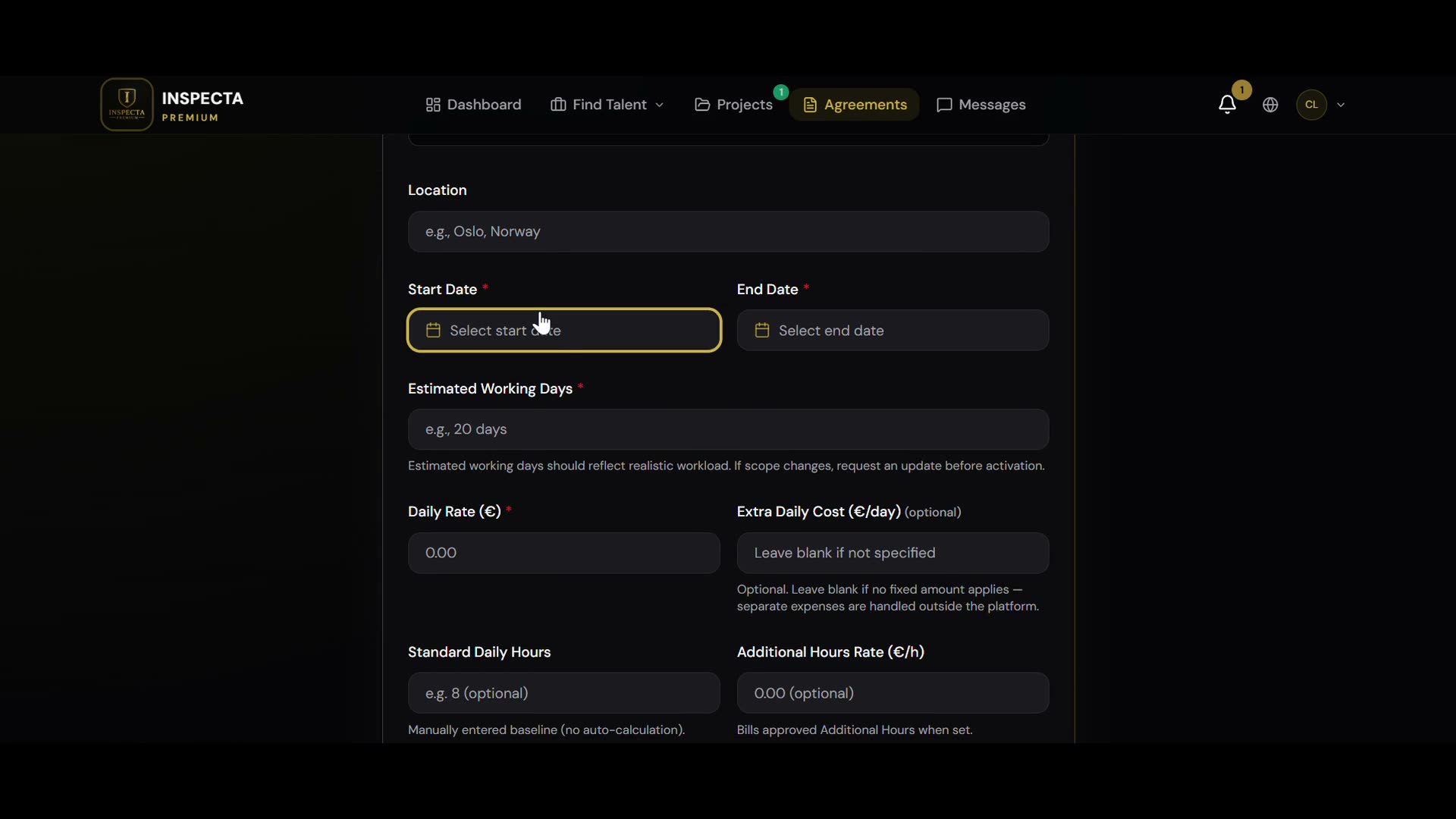Click the notification count badge

tap(1242, 90)
